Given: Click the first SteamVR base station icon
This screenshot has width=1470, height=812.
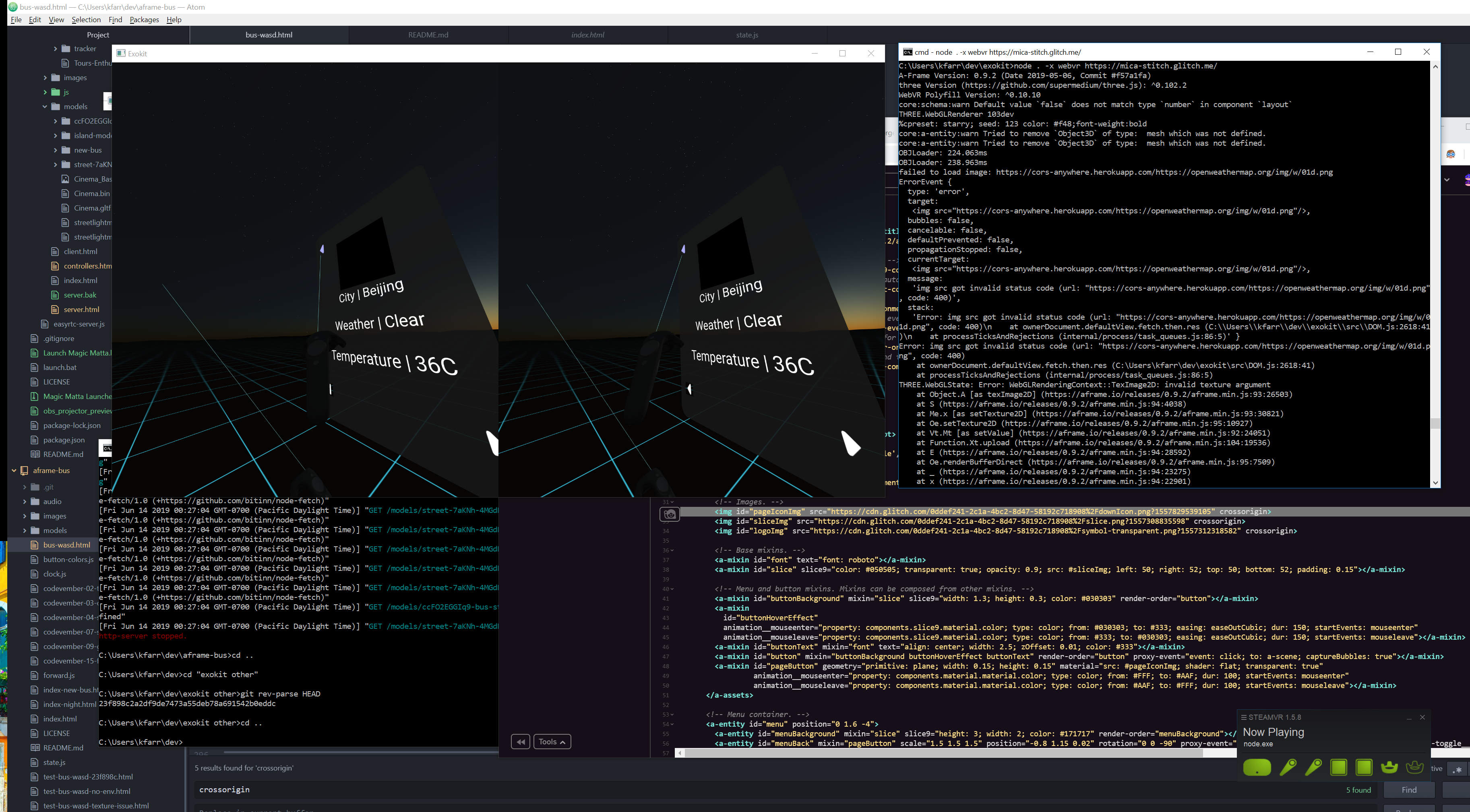Looking at the screenshot, I should click(x=1338, y=767).
